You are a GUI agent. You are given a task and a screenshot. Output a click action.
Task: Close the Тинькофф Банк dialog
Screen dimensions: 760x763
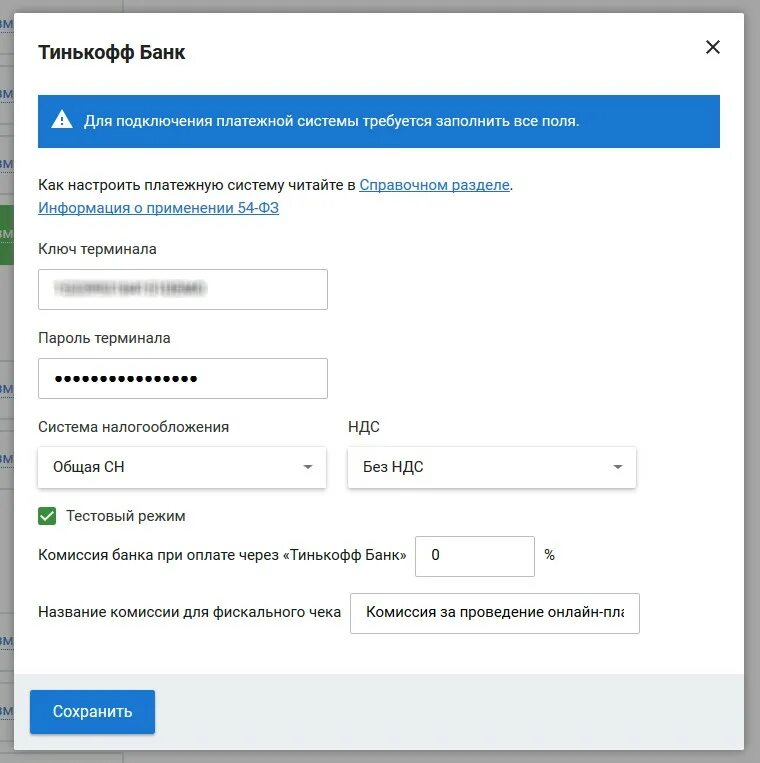(x=712, y=47)
